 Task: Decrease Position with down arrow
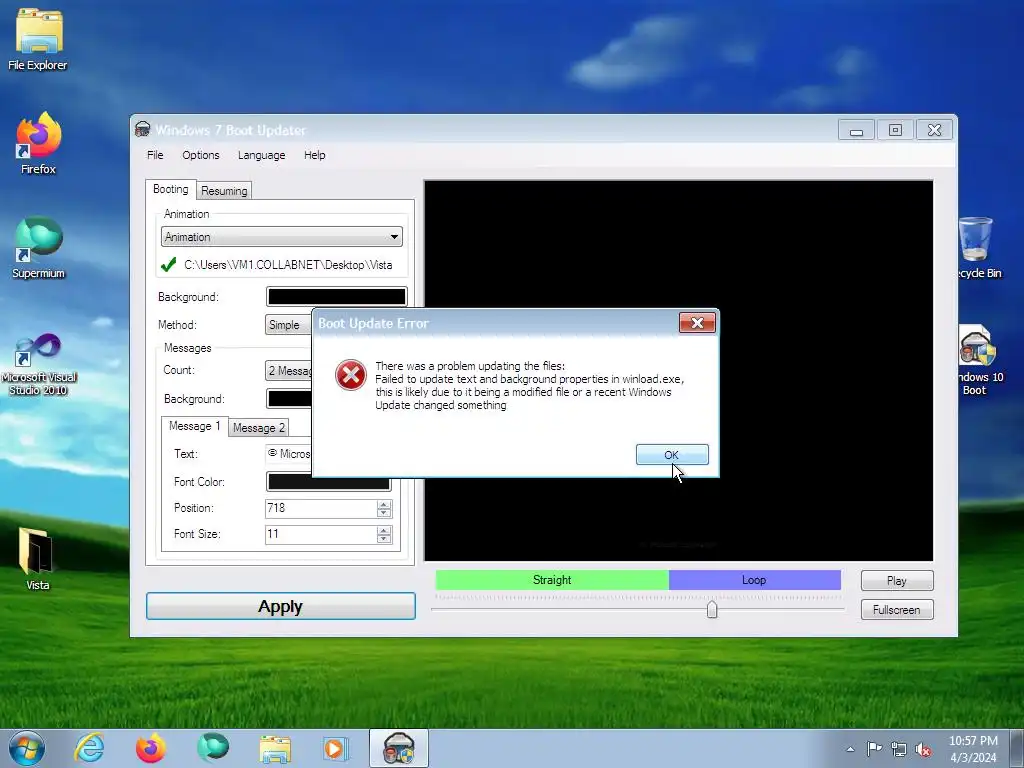coord(384,513)
